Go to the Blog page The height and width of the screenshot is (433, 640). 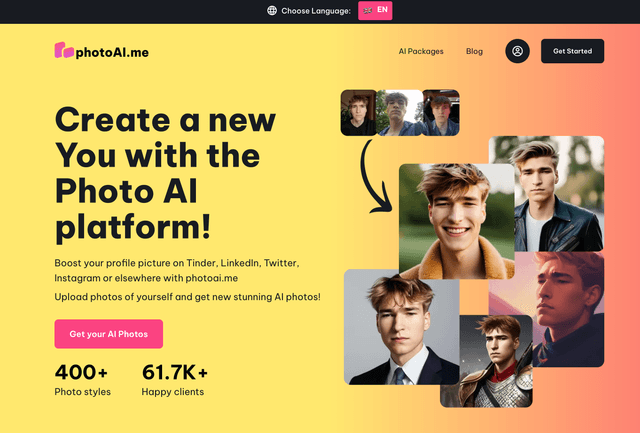click(x=474, y=51)
